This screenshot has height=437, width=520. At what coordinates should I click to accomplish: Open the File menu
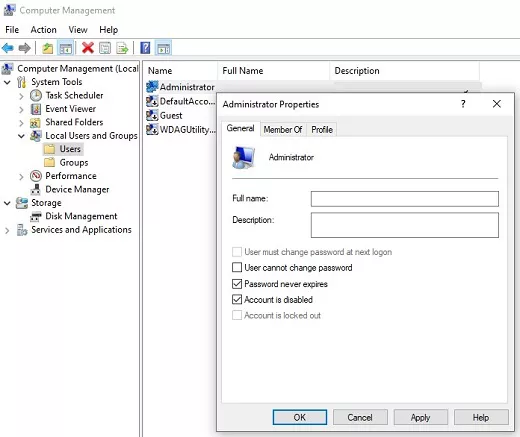pos(12,30)
